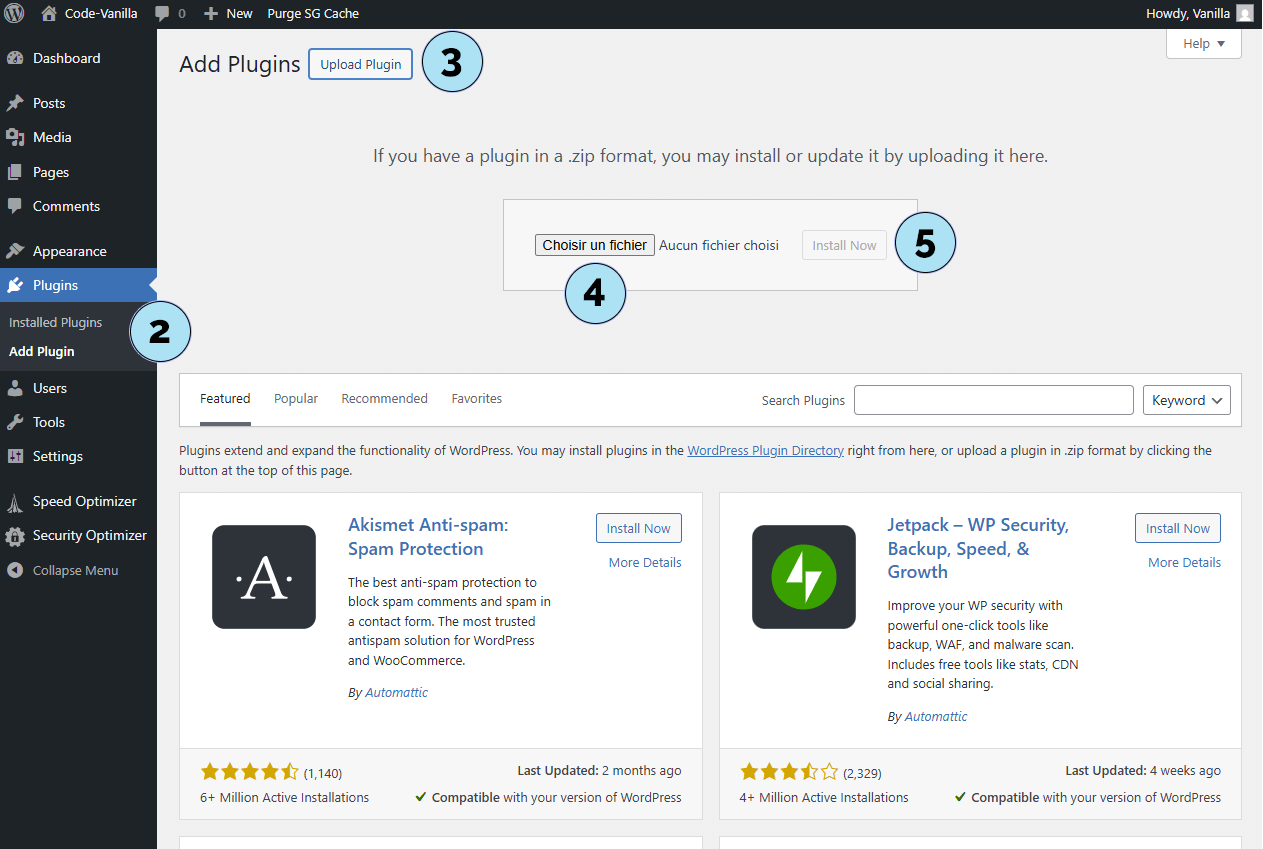The width and height of the screenshot is (1263, 849).
Task: Open Installed Plugins submenu item
Action: coord(56,323)
